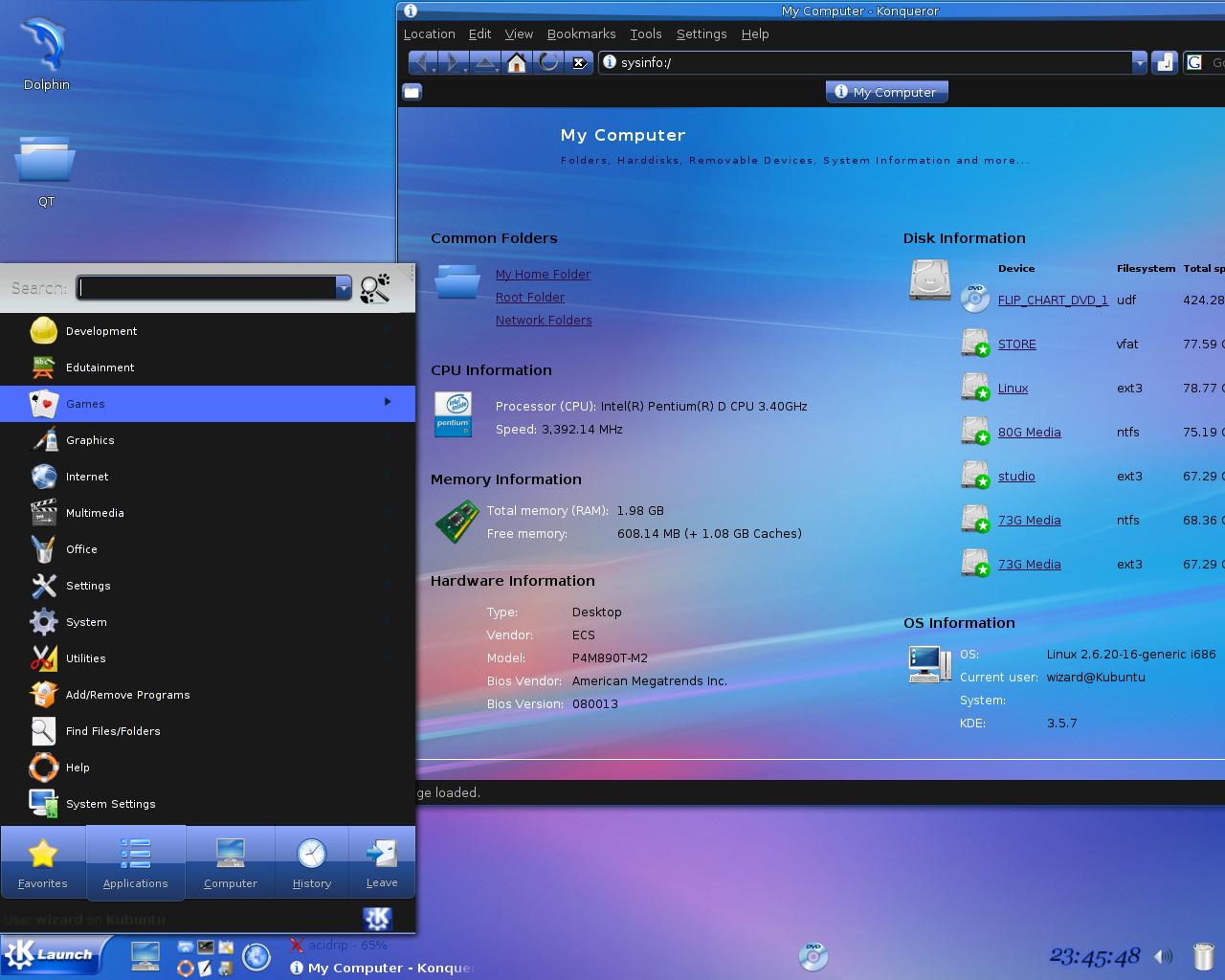Click the Search field in launcher menu
Screen dimensions: 1225x980
click(x=207, y=287)
